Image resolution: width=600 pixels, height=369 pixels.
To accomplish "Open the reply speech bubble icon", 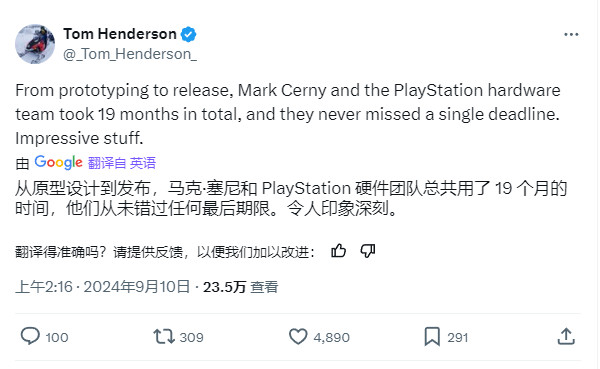I will click(30, 337).
